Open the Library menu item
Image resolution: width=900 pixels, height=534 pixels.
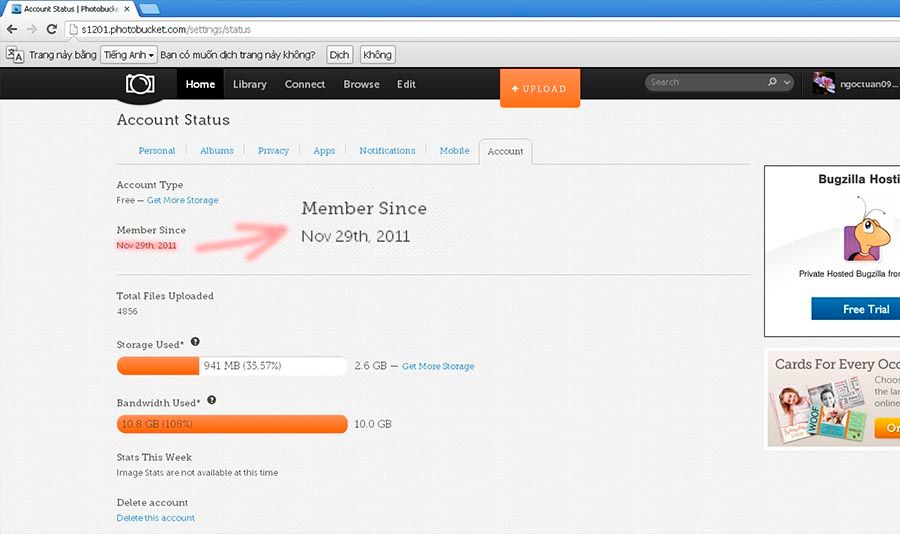click(x=250, y=84)
